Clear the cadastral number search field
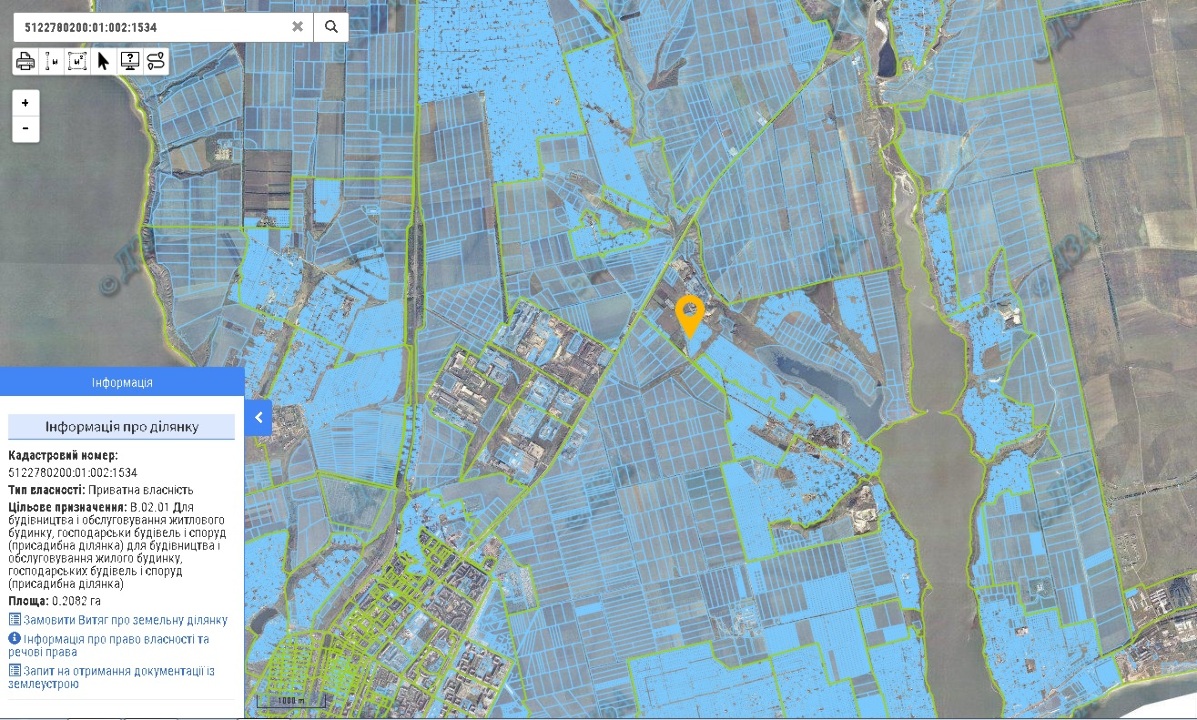Image resolution: width=1197 pixels, height=720 pixels. click(x=297, y=27)
